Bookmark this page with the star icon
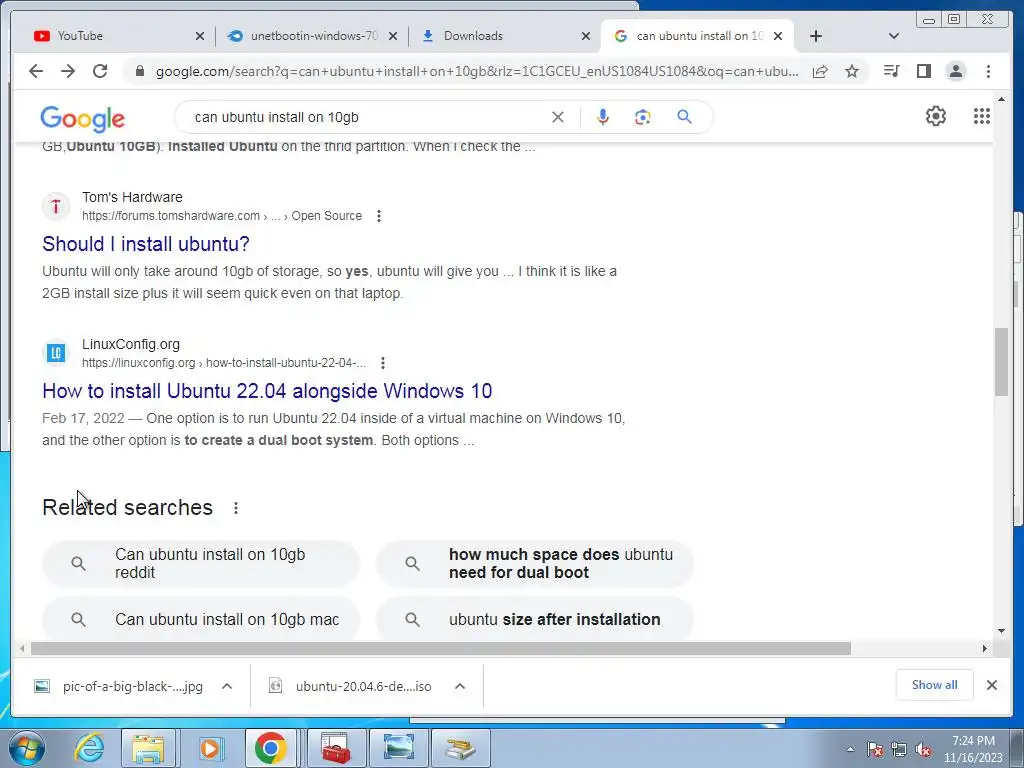Image resolution: width=1024 pixels, height=768 pixels. (852, 71)
